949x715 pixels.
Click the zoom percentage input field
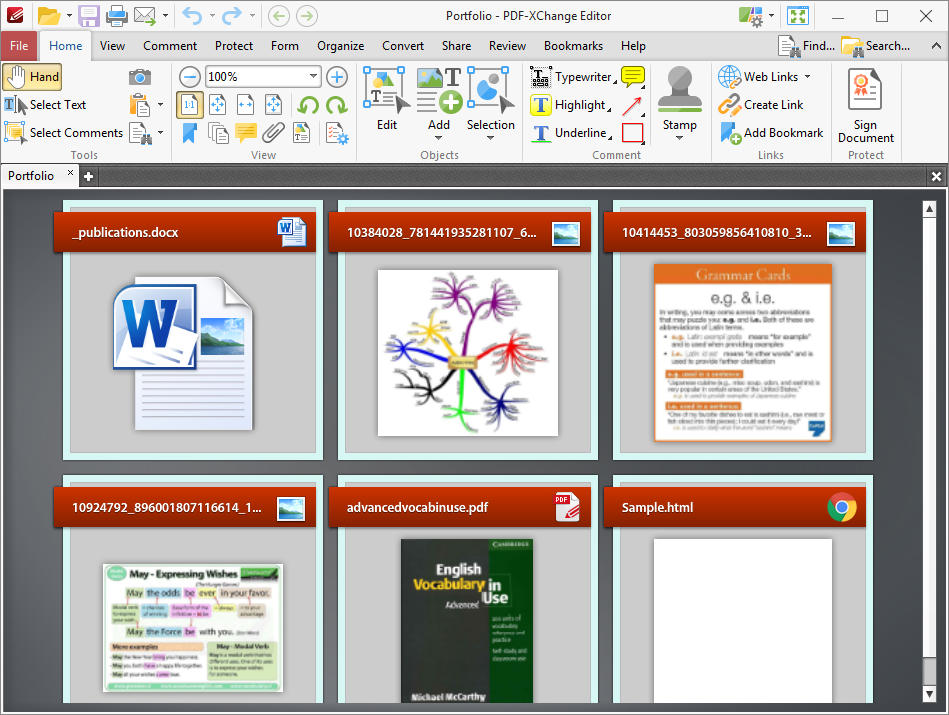(x=256, y=77)
